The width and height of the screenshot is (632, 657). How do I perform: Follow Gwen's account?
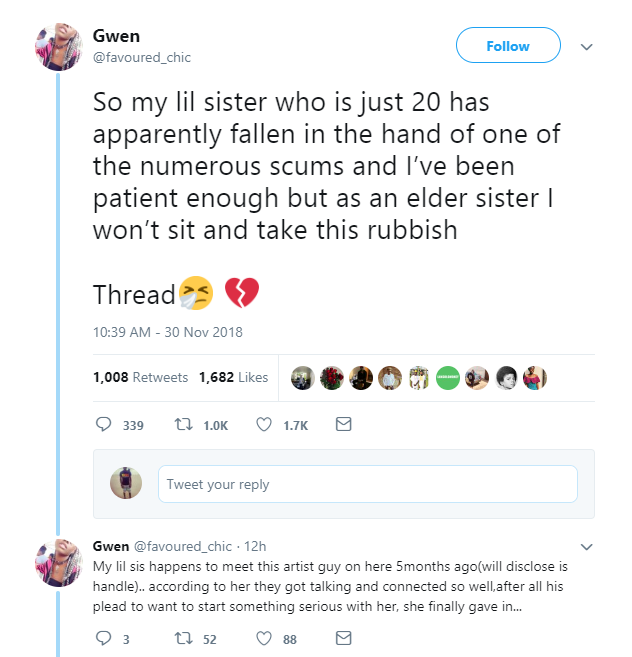point(507,46)
